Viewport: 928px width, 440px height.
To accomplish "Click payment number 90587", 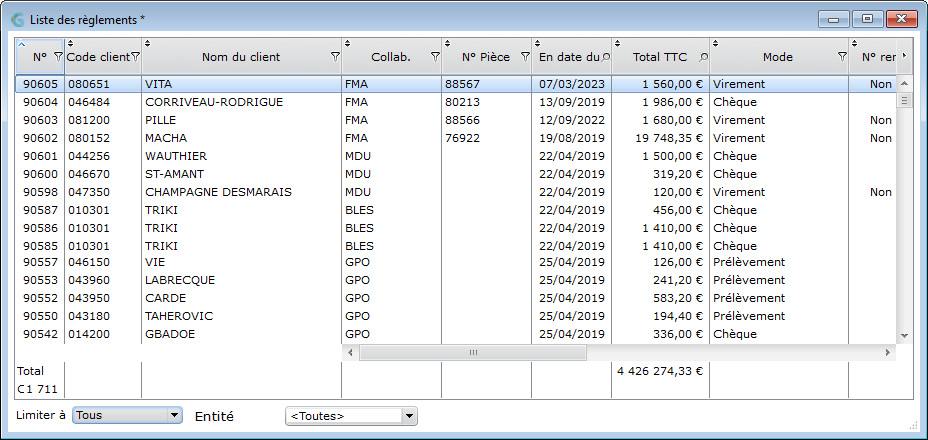I will pos(40,210).
